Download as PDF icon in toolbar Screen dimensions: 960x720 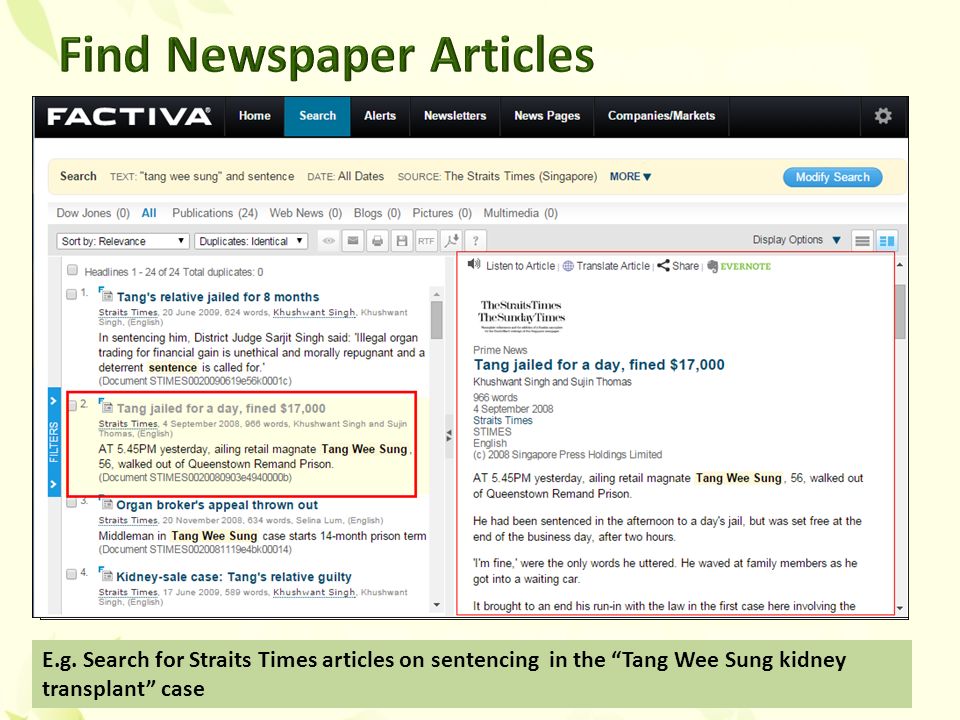coord(451,241)
